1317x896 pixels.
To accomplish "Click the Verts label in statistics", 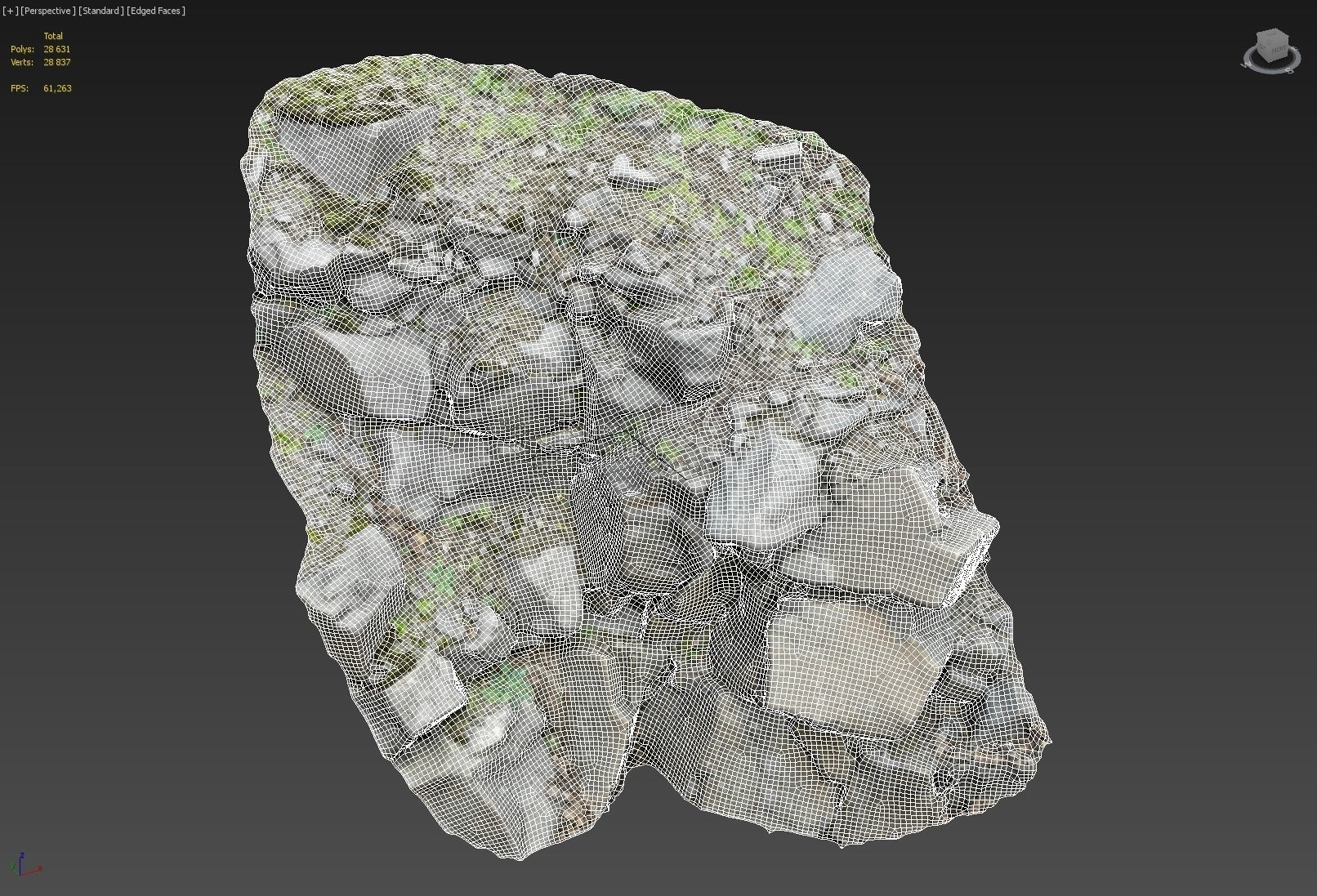I will click(22, 62).
